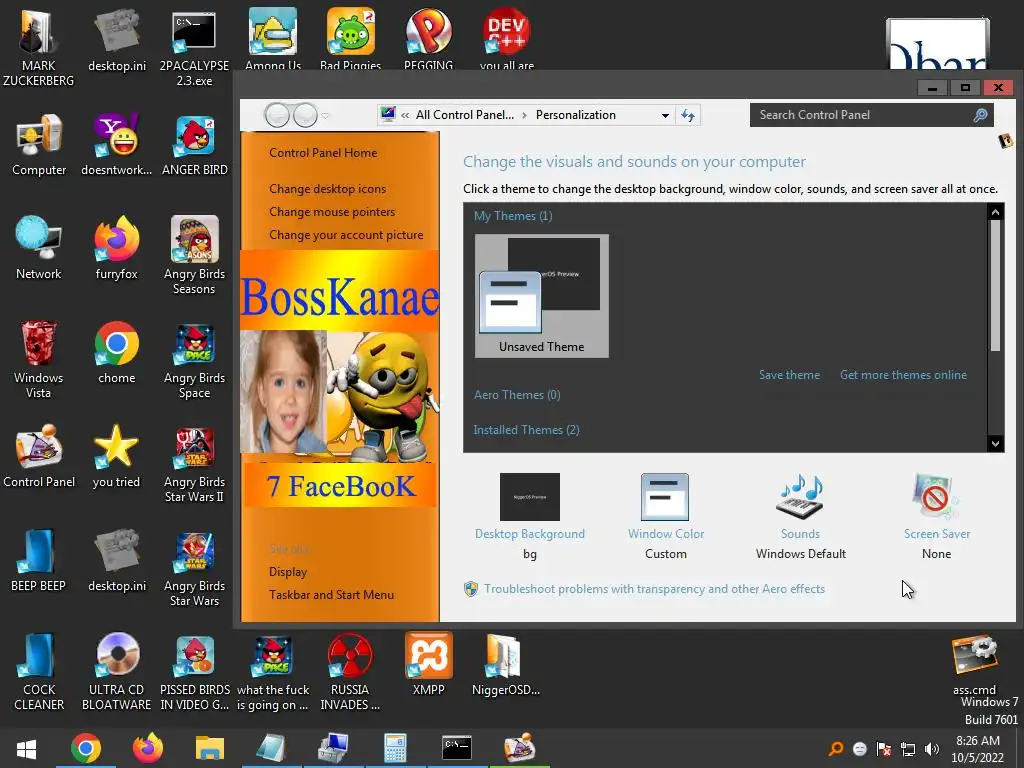Focus the Search Control Panel field
This screenshot has height=768, width=1024.
point(862,115)
